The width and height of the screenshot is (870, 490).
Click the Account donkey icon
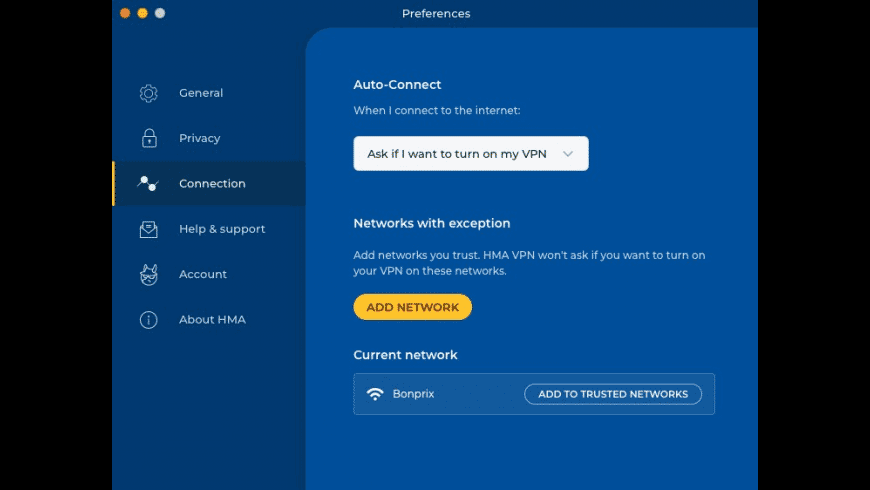click(x=149, y=275)
